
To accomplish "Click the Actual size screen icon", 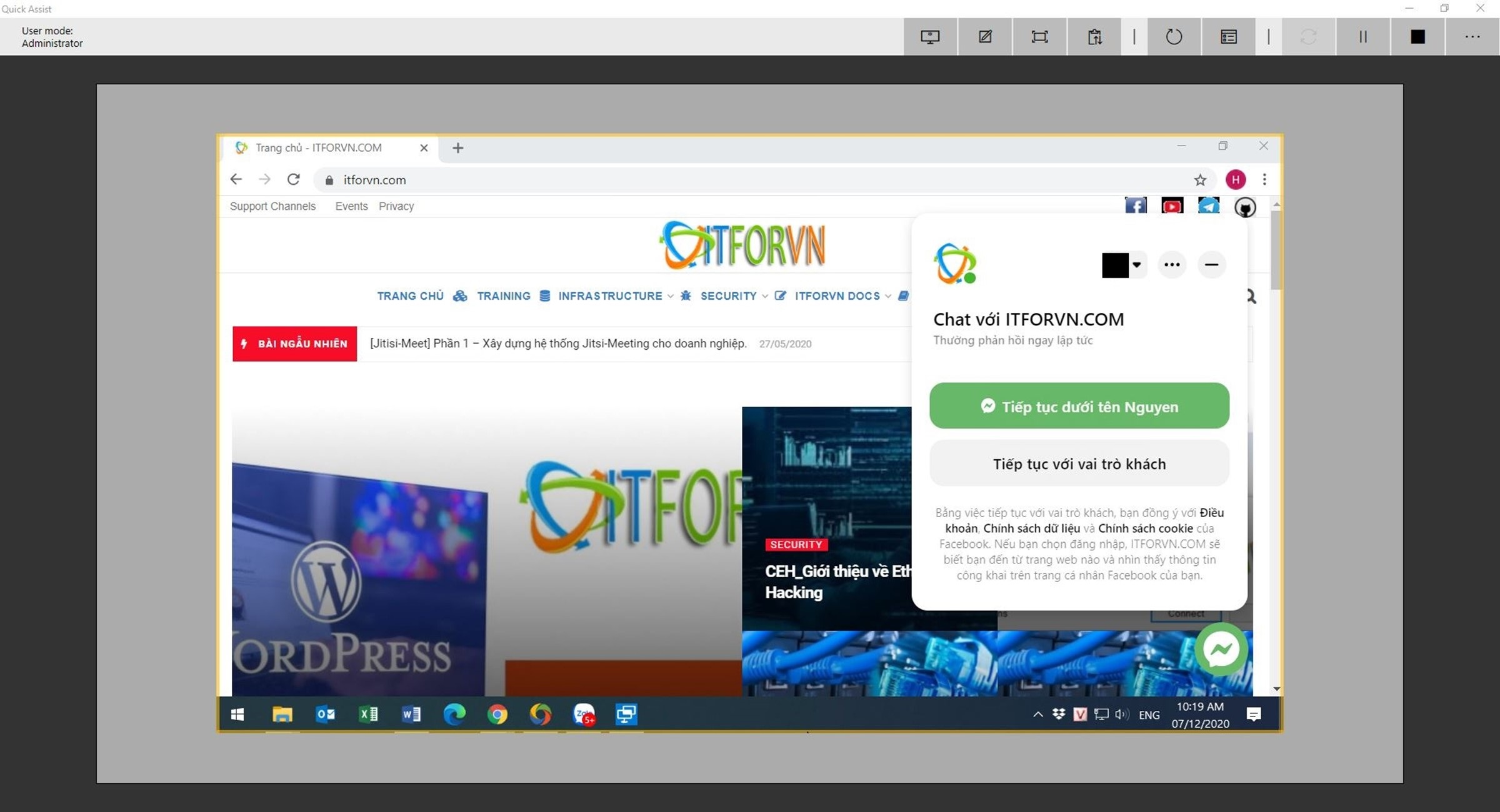I will 1039,37.
